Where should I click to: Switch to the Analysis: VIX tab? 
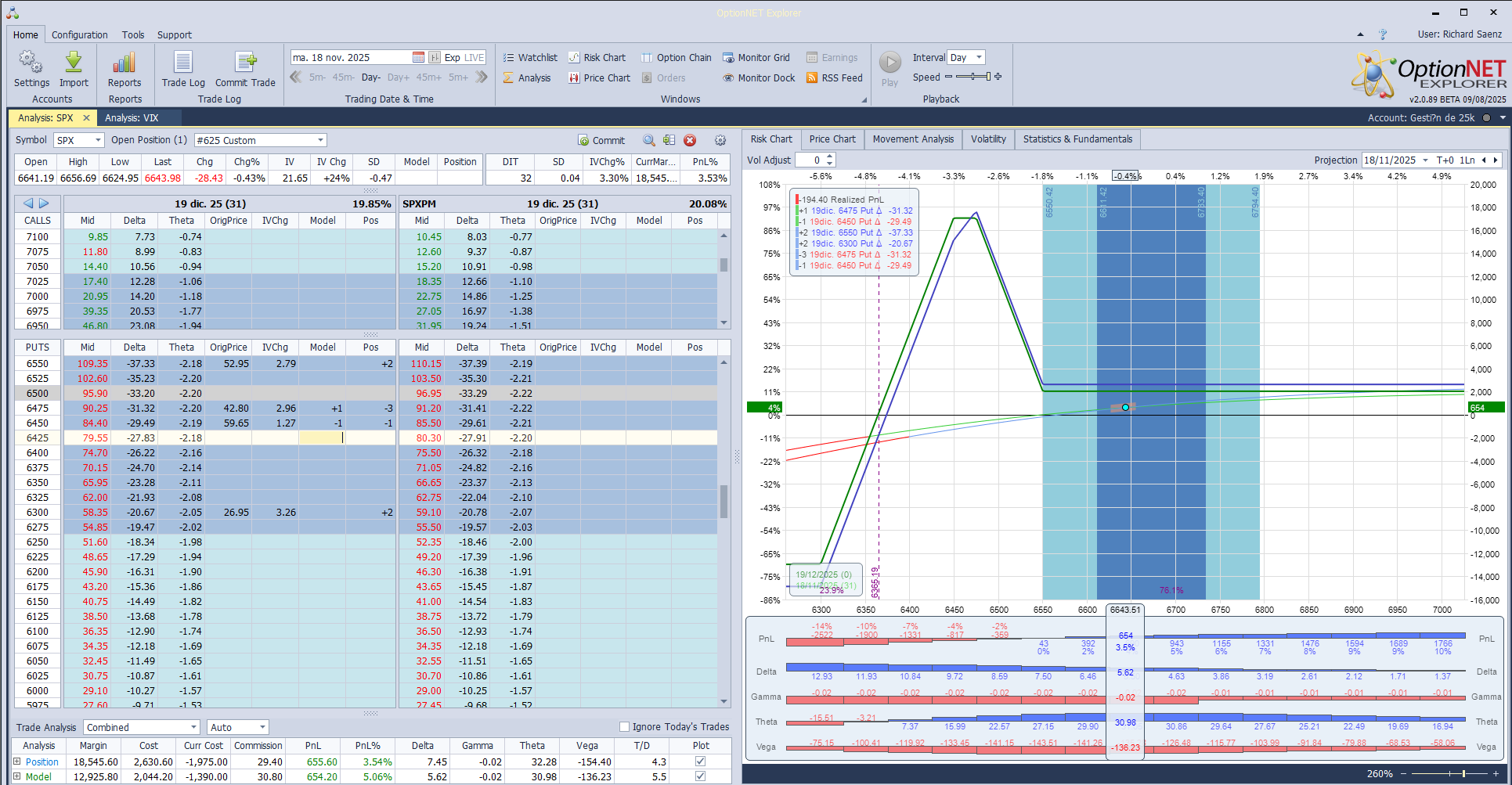point(132,118)
